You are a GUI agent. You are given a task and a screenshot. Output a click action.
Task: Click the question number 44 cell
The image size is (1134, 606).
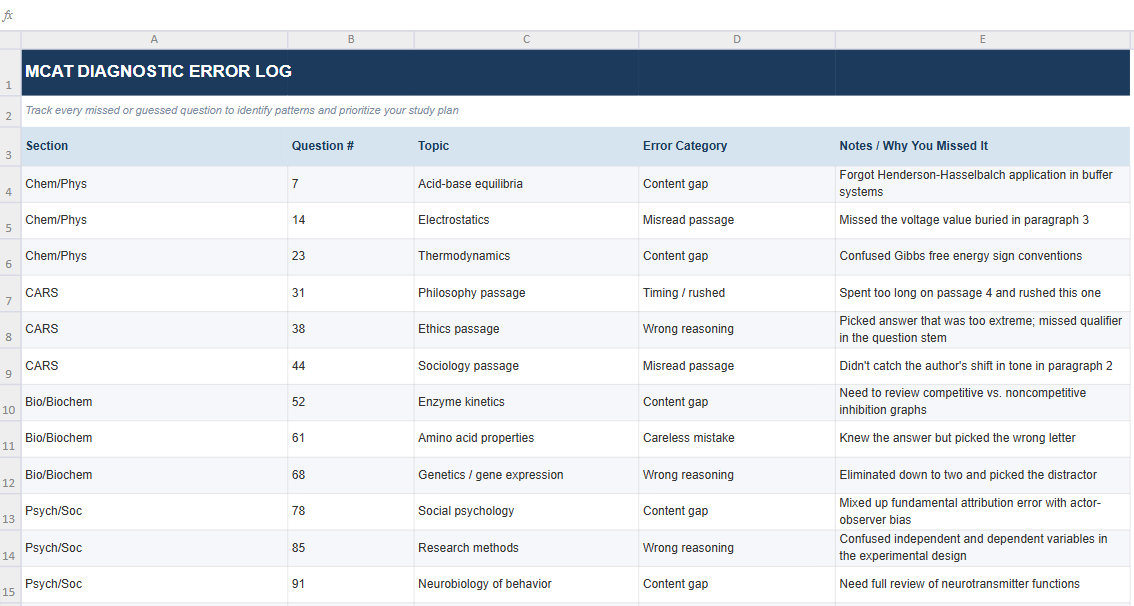tap(351, 367)
